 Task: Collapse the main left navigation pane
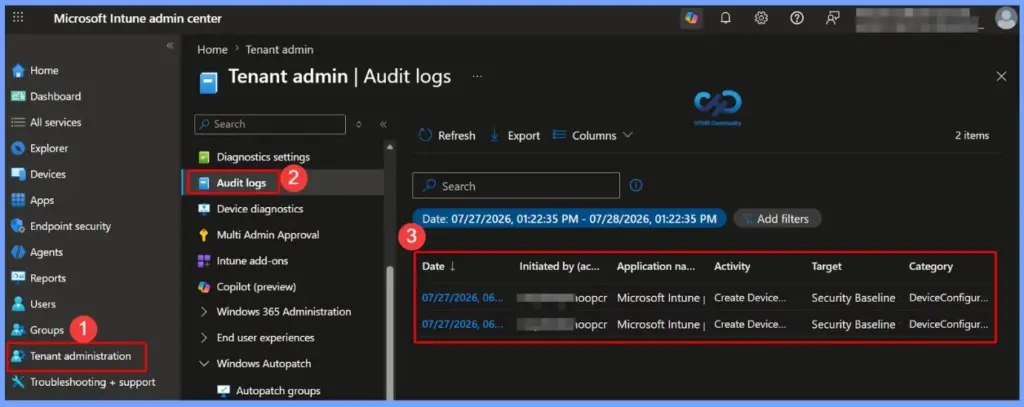(x=170, y=46)
